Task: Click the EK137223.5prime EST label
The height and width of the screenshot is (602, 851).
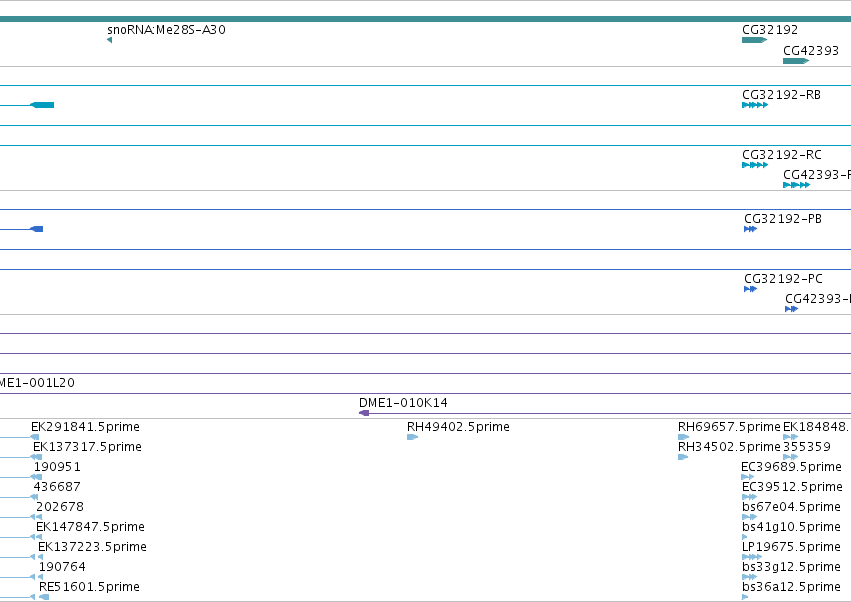Action: (x=92, y=547)
